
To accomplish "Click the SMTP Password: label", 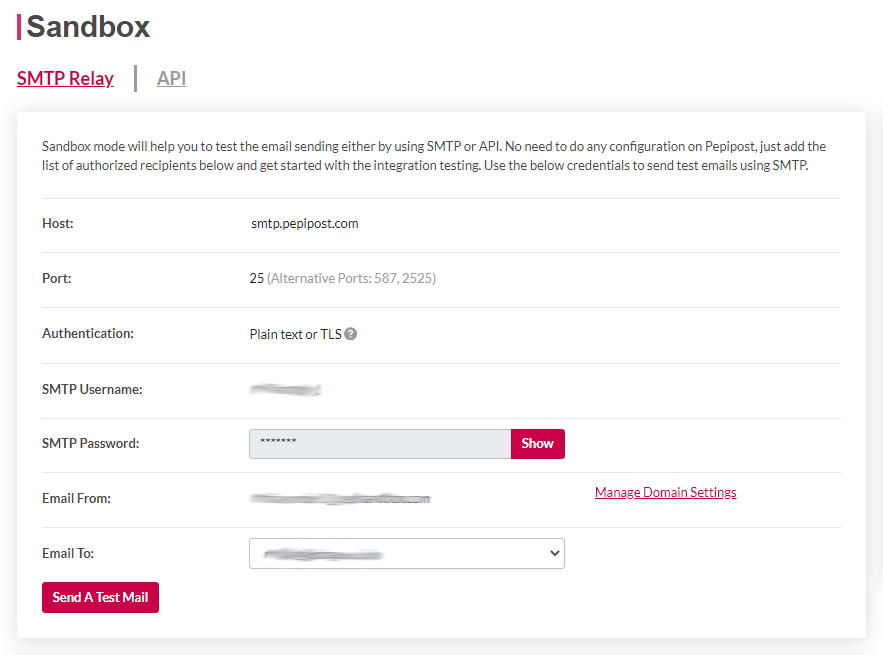I will [91, 443].
